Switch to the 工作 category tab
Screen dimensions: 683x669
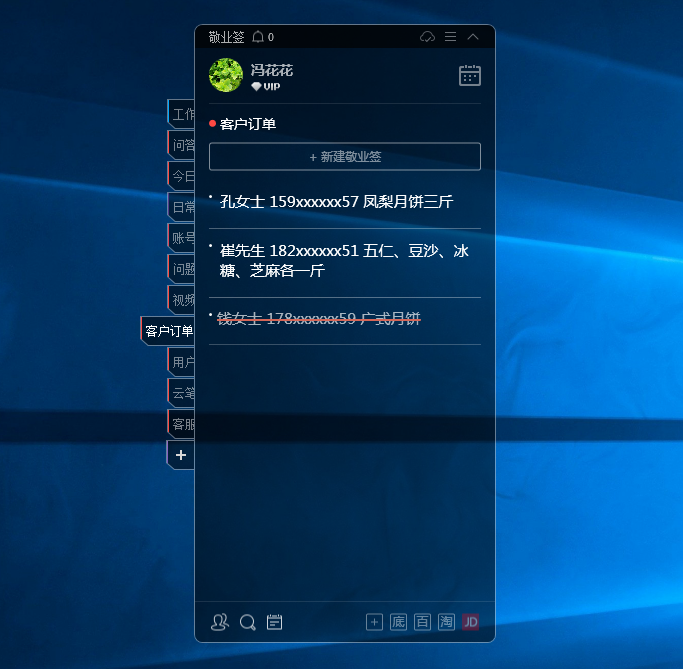pos(182,114)
